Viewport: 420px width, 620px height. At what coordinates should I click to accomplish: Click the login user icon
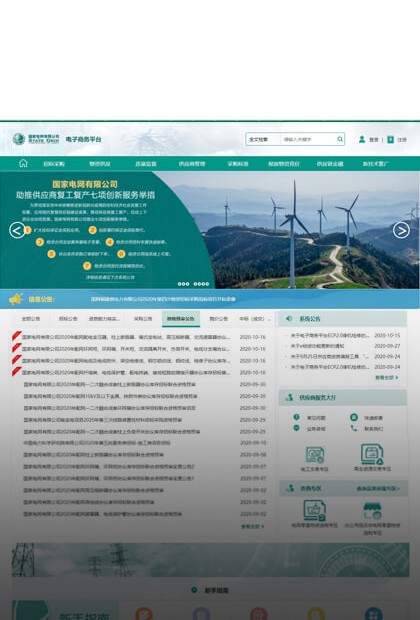[x=362, y=139]
